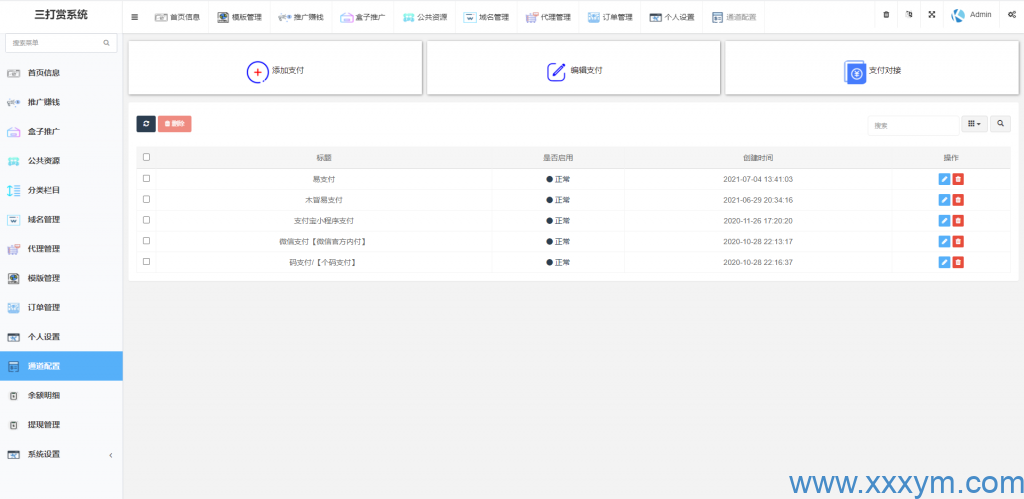
Task: Delete the 木留易支付 row via trash icon
Action: 958,200
